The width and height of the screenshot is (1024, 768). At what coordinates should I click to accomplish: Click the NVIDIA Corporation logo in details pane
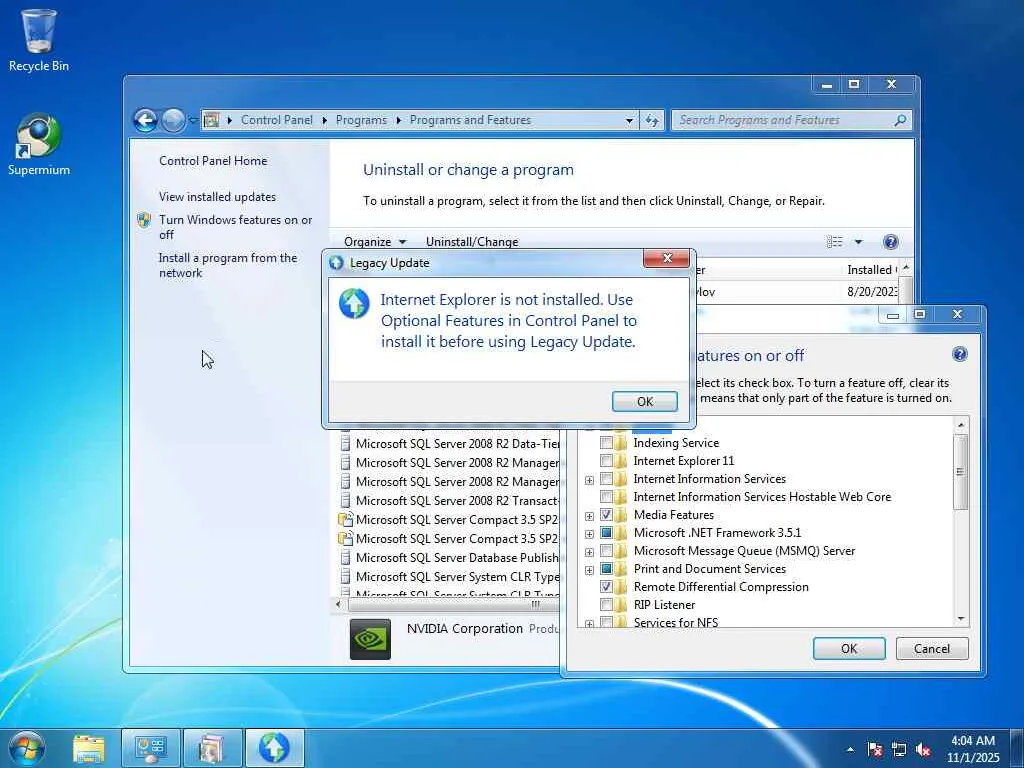[x=370, y=639]
